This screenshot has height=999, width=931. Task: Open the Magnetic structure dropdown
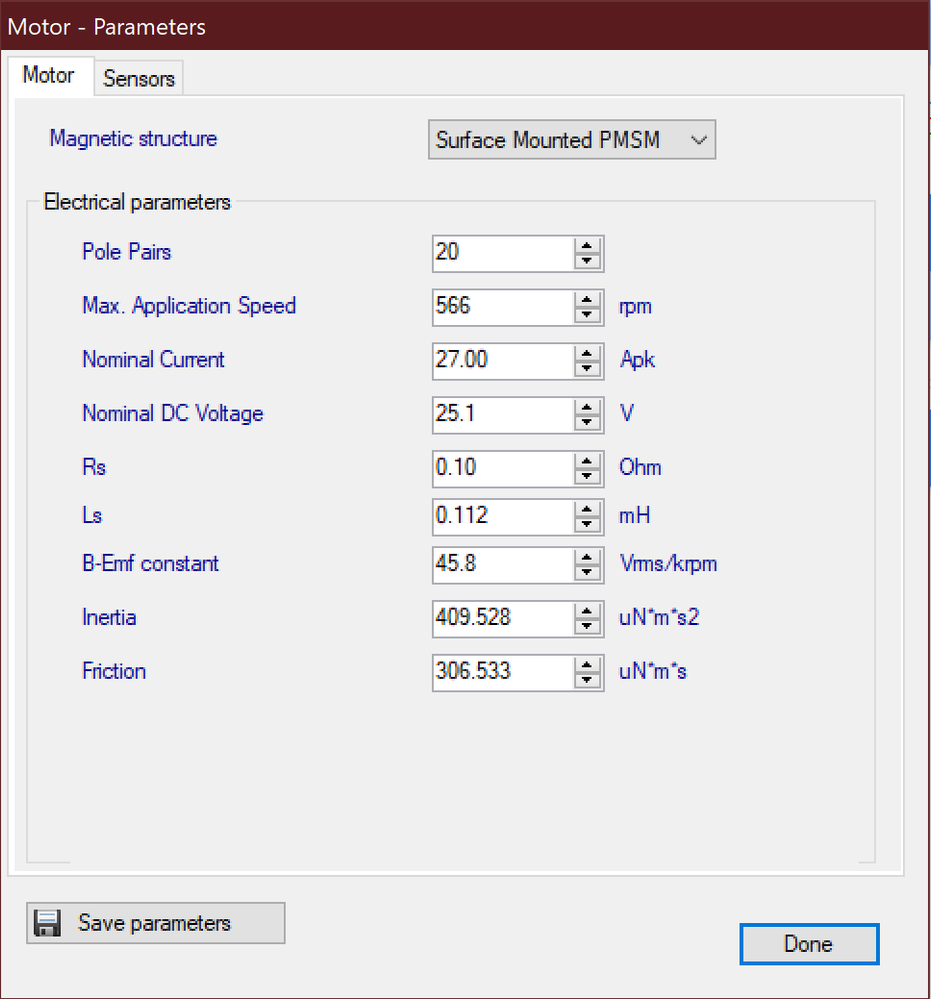click(x=572, y=140)
